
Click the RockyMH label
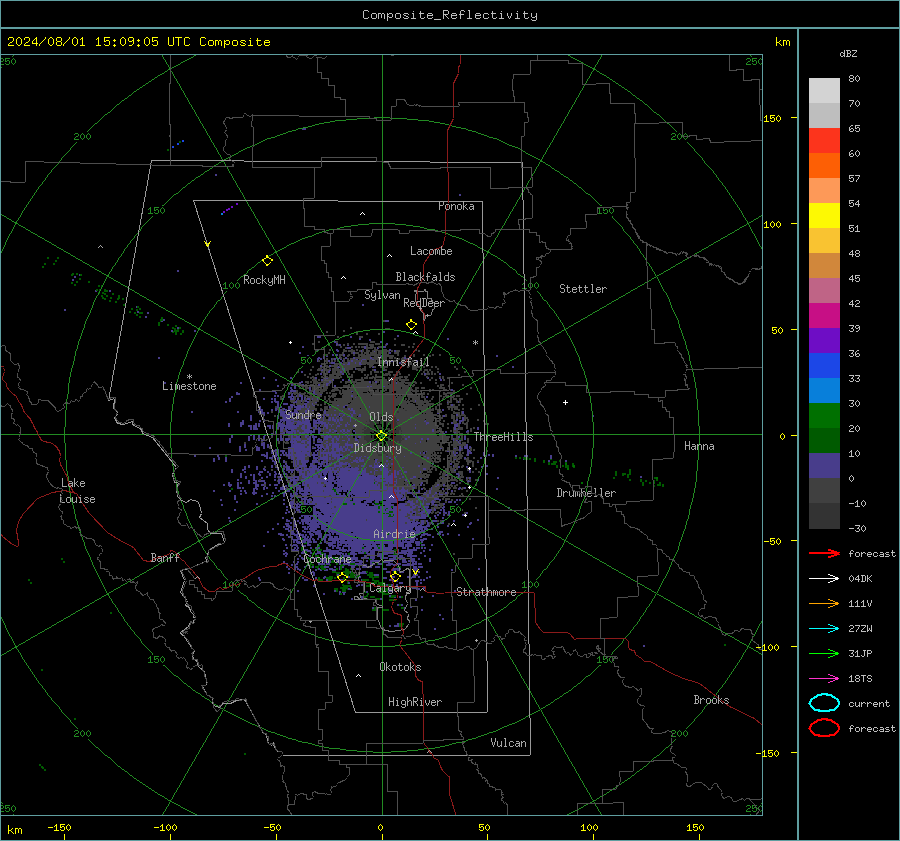click(x=264, y=280)
